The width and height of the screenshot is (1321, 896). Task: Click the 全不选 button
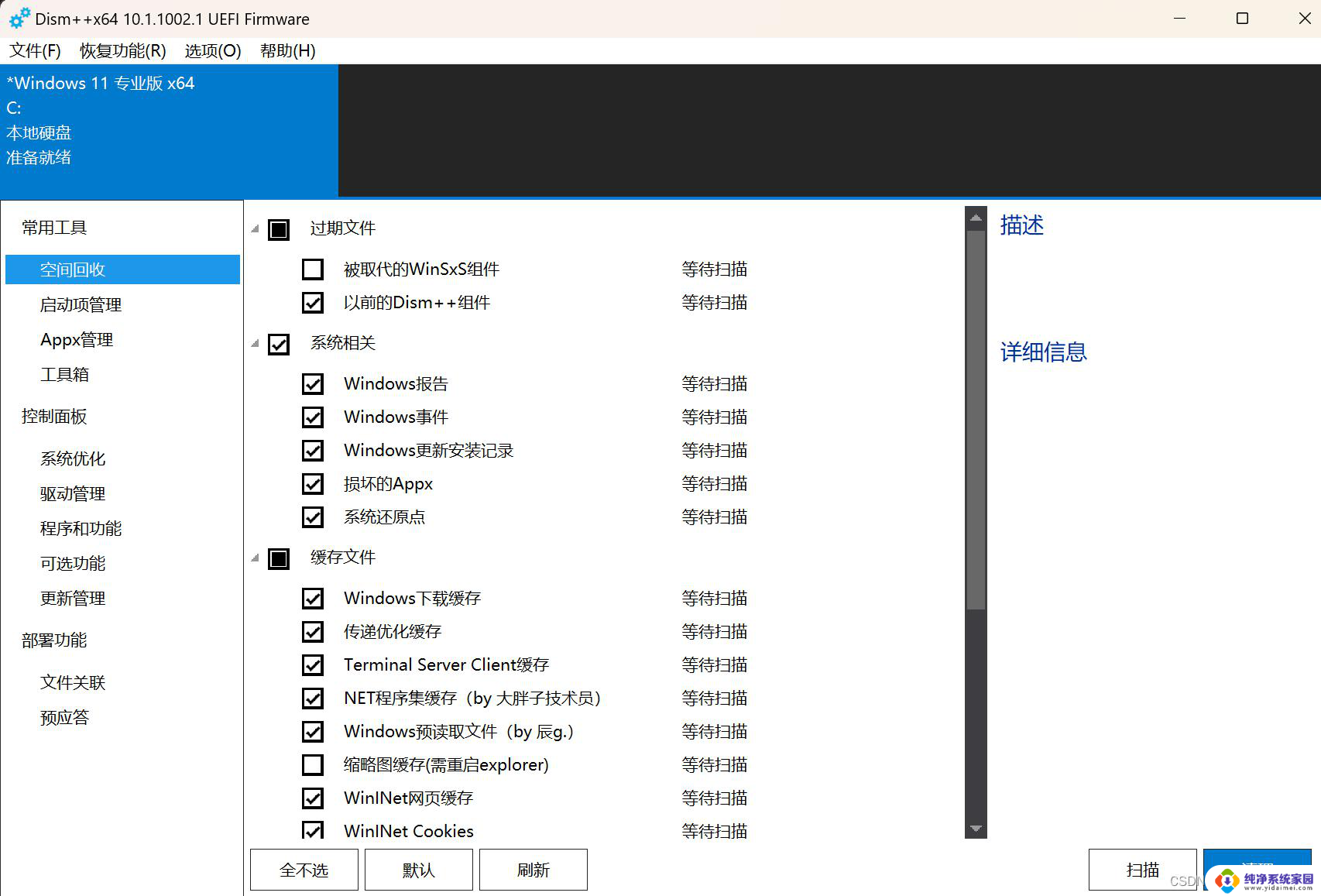[304, 870]
